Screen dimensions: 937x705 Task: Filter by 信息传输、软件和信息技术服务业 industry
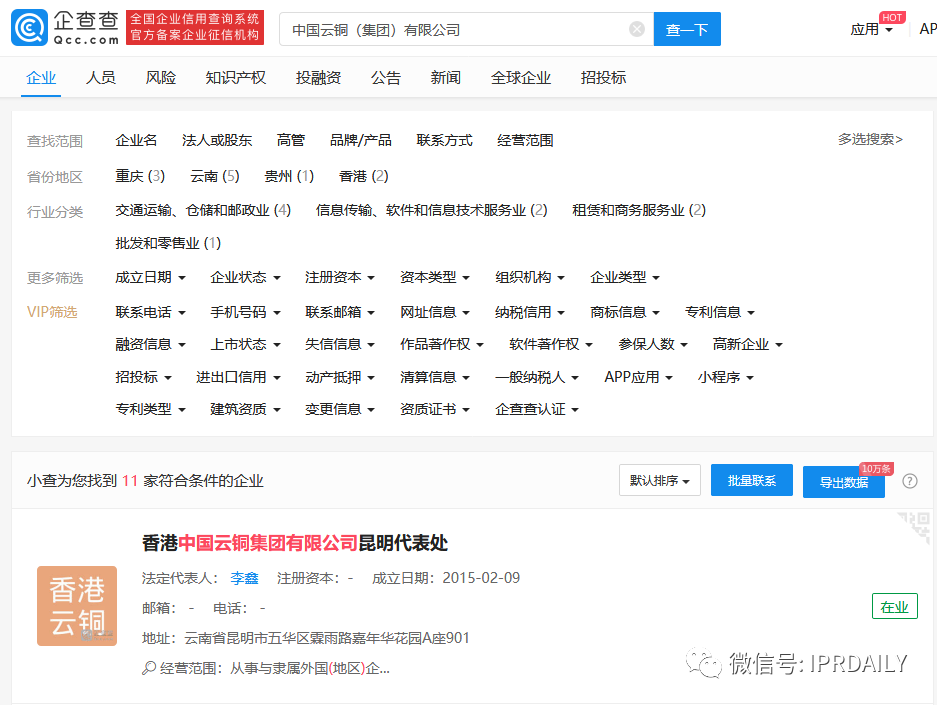click(x=431, y=210)
